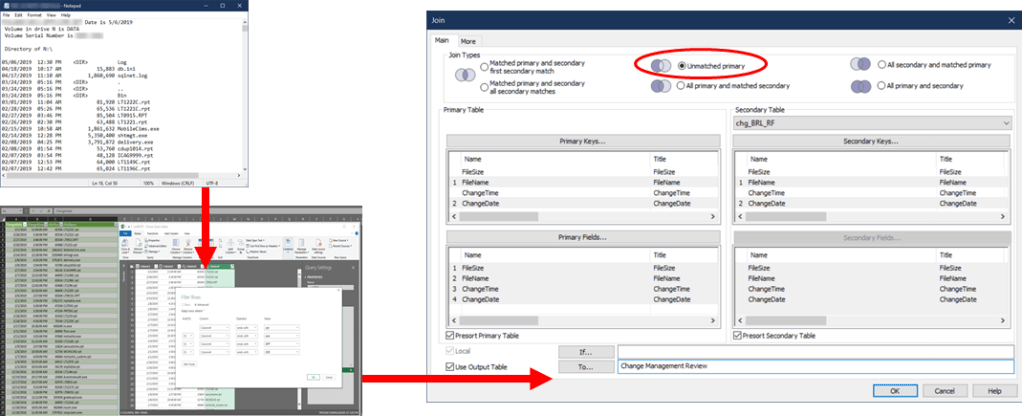Click right scroll arrow in Primary Keys list

(712, 216)
